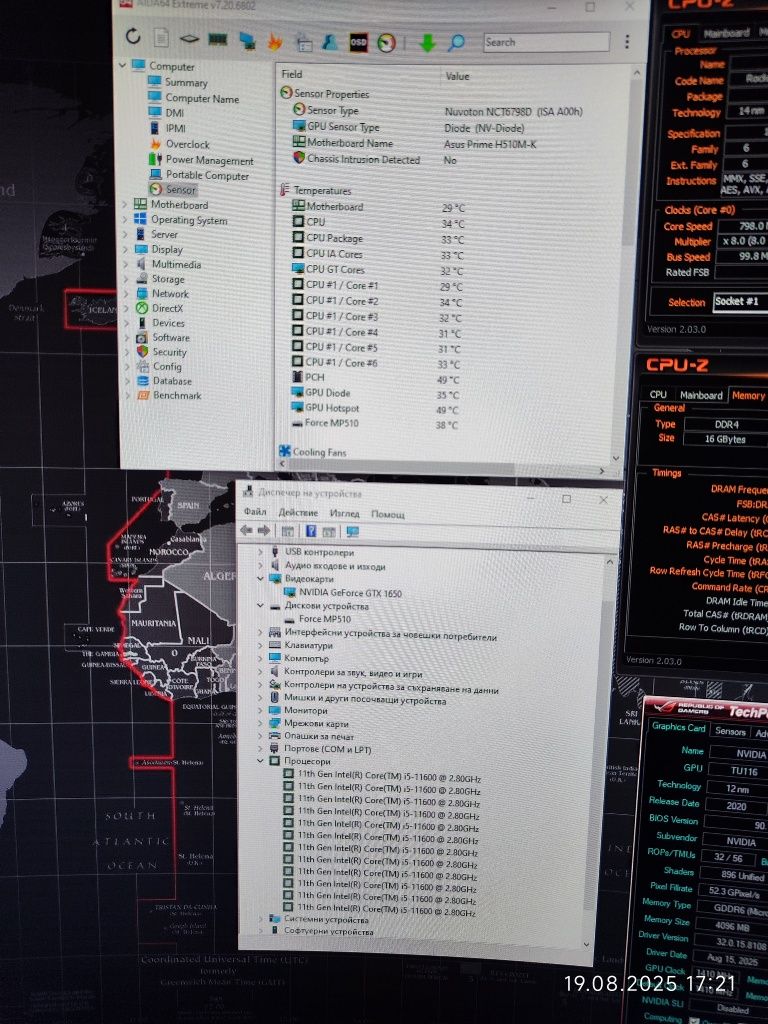
Task: Collapse the Процесори node
Action: tap(261, 761)
